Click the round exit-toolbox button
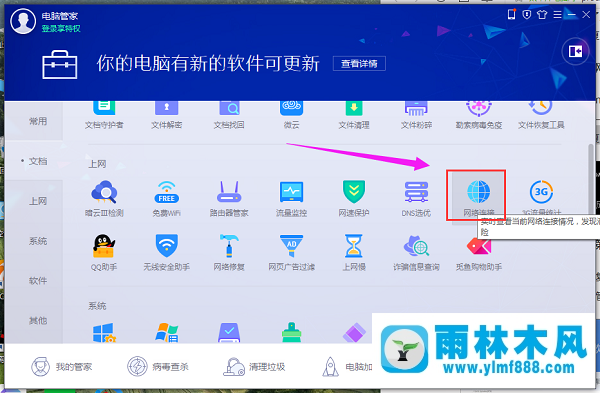This screenshot has height=393, width=600. click(x=575, y=51)
